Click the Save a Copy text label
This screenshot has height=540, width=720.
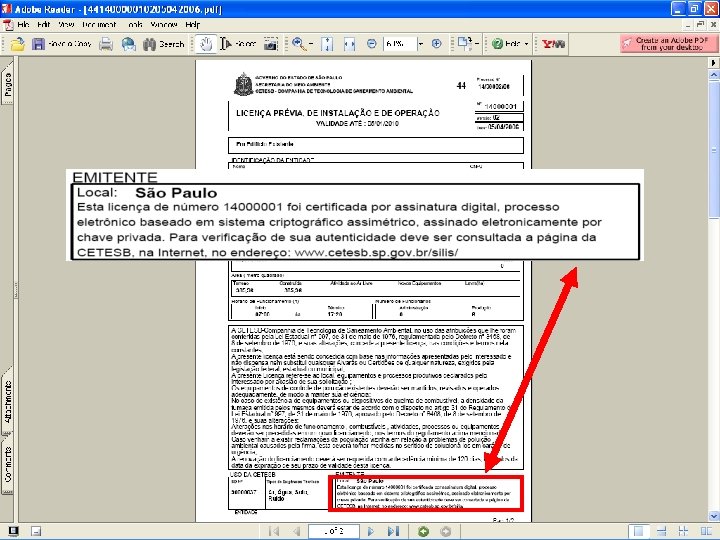70,44
